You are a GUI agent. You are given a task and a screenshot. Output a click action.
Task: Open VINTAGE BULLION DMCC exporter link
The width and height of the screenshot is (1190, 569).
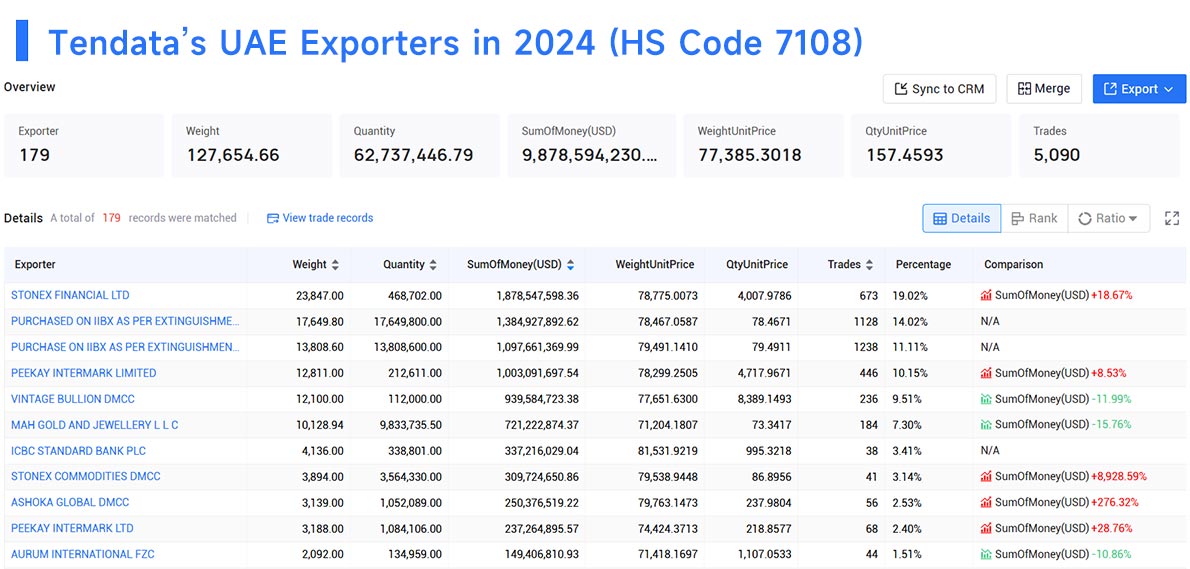[73, 399]
